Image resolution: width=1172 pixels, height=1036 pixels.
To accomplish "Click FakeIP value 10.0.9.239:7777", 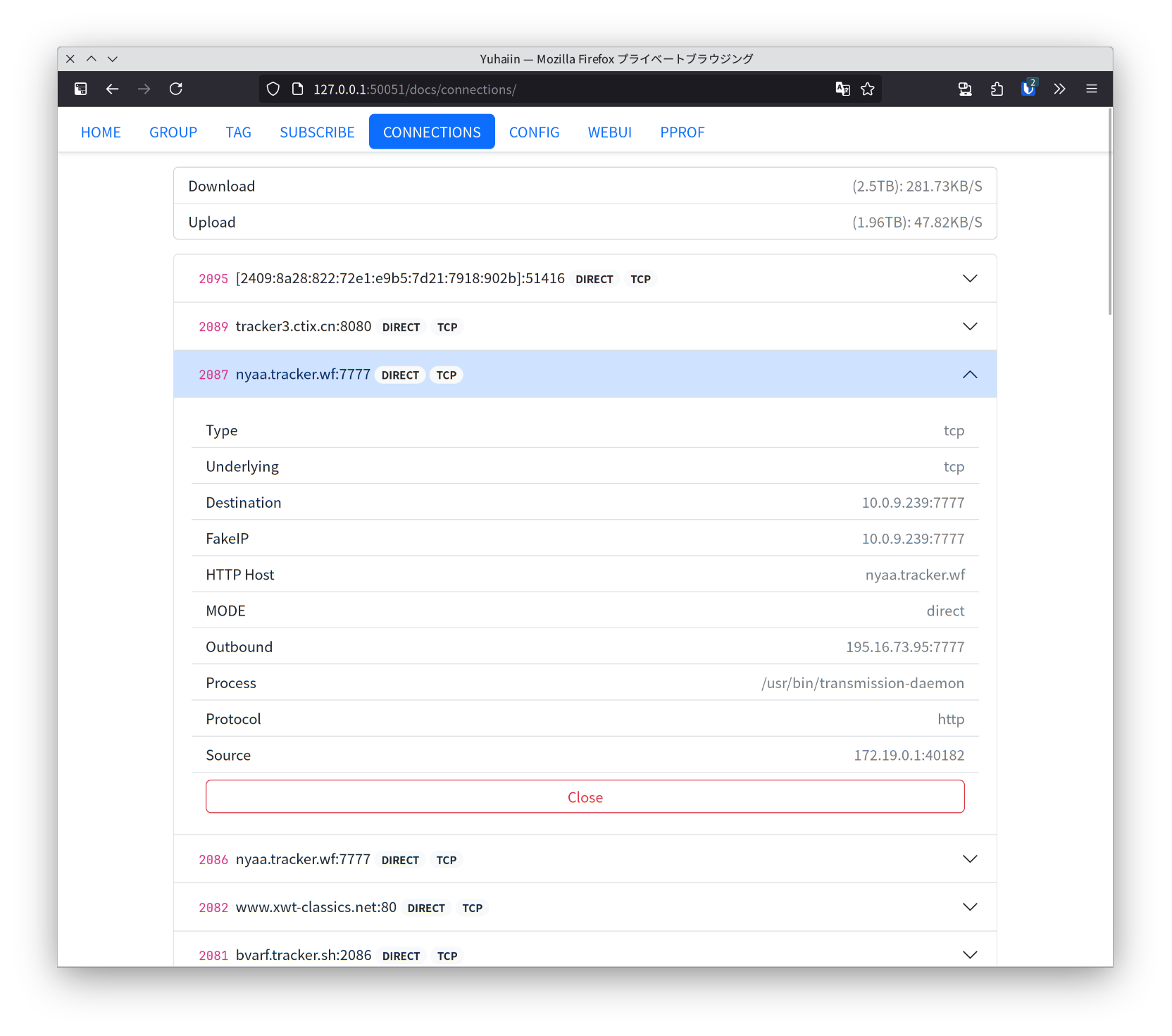I will click(x=913, y=539).
